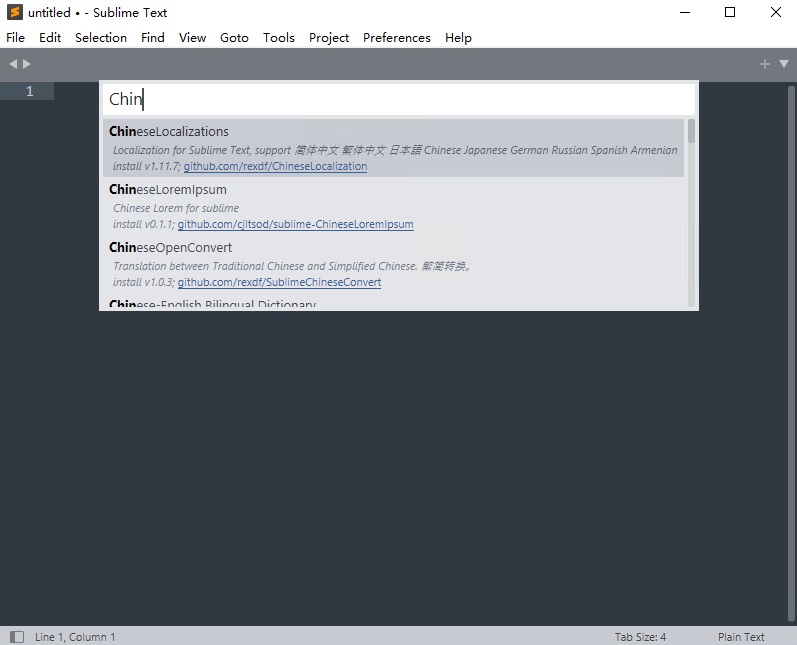
Task: Open the File menu
Action: [x=15, y=38]
